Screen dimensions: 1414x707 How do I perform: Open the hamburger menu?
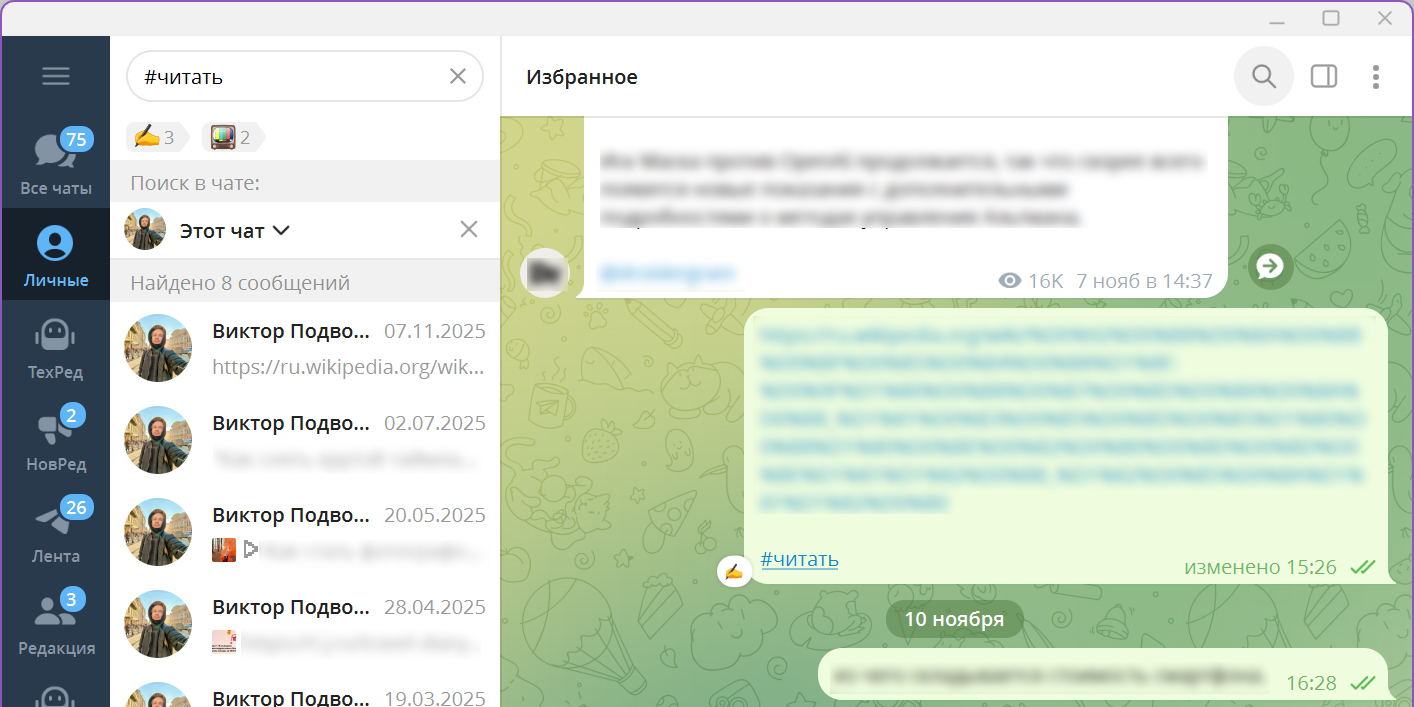55,75
